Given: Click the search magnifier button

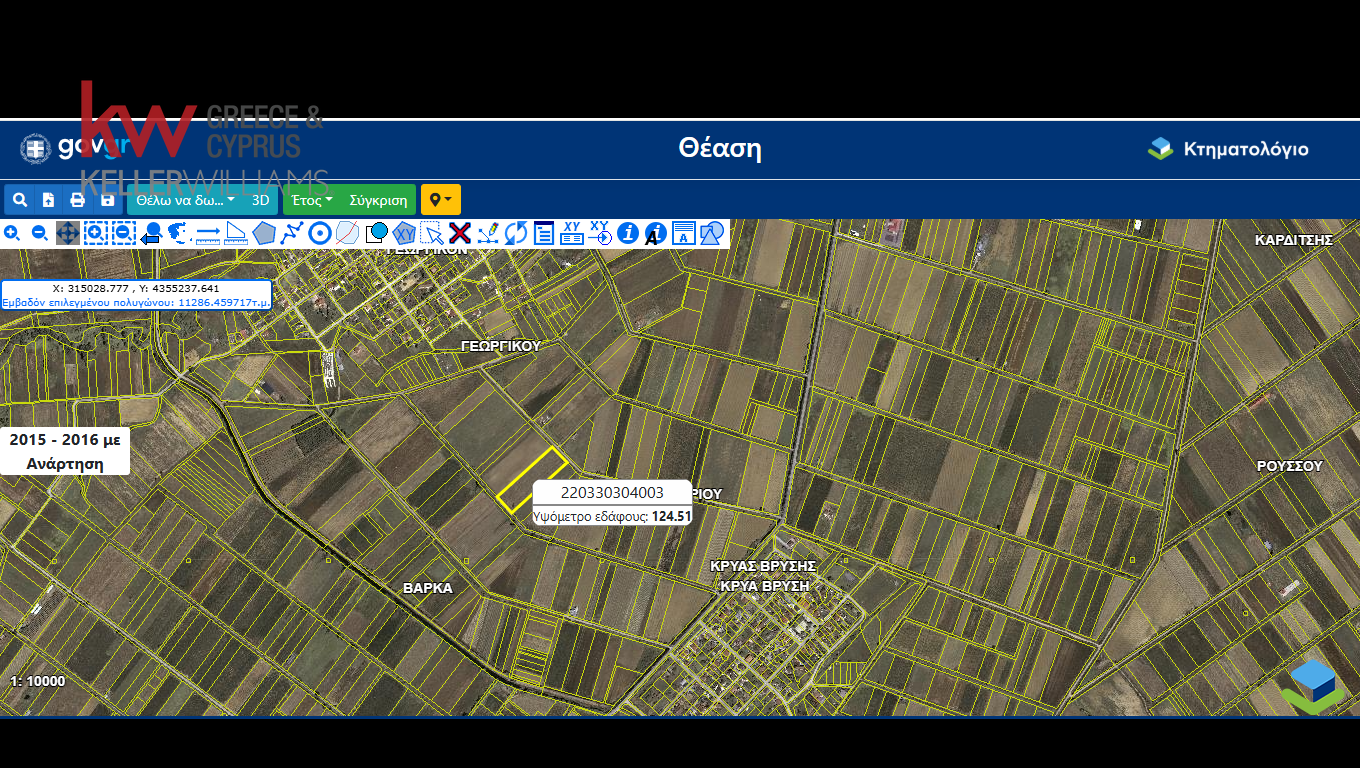Looking at the screenshot, I should pyautogui.click(x=20, y=200).
